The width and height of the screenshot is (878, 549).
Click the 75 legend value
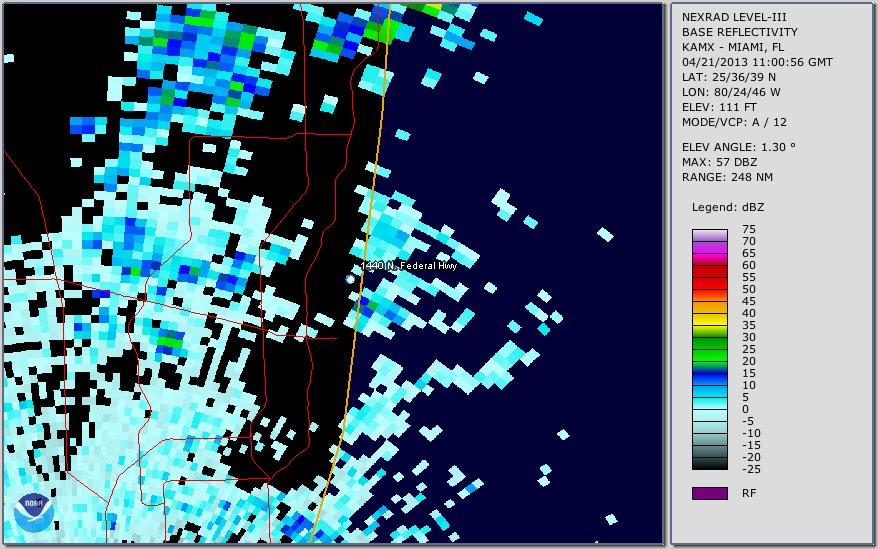[x=749, y=229]
